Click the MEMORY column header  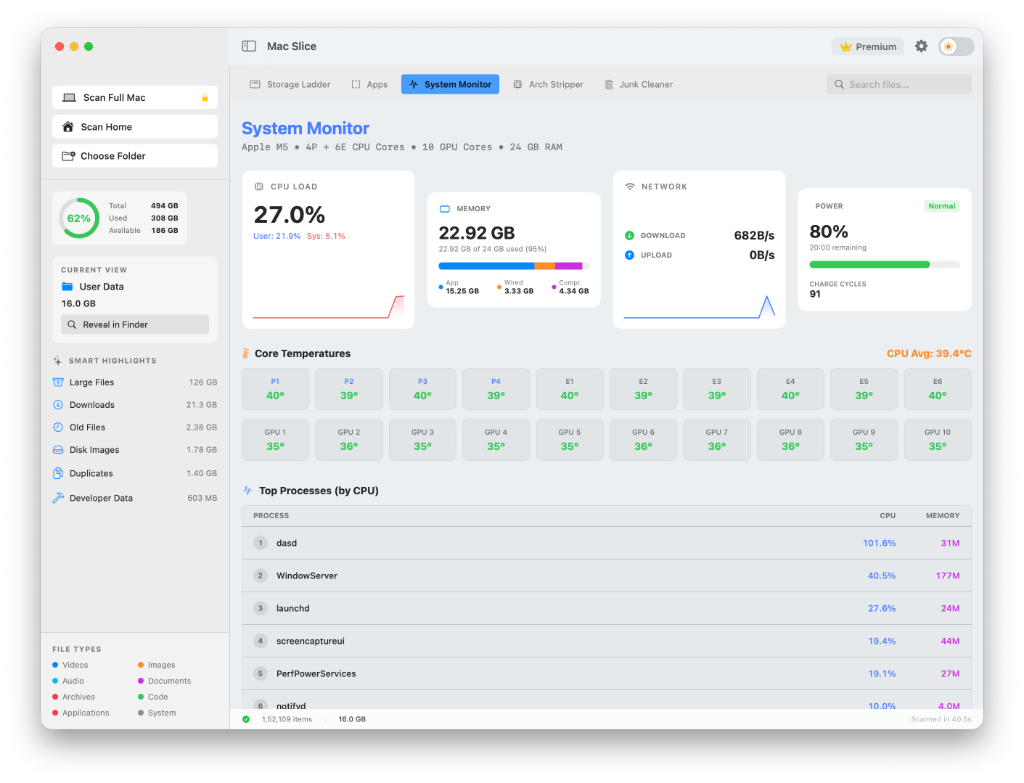point(942,516)
